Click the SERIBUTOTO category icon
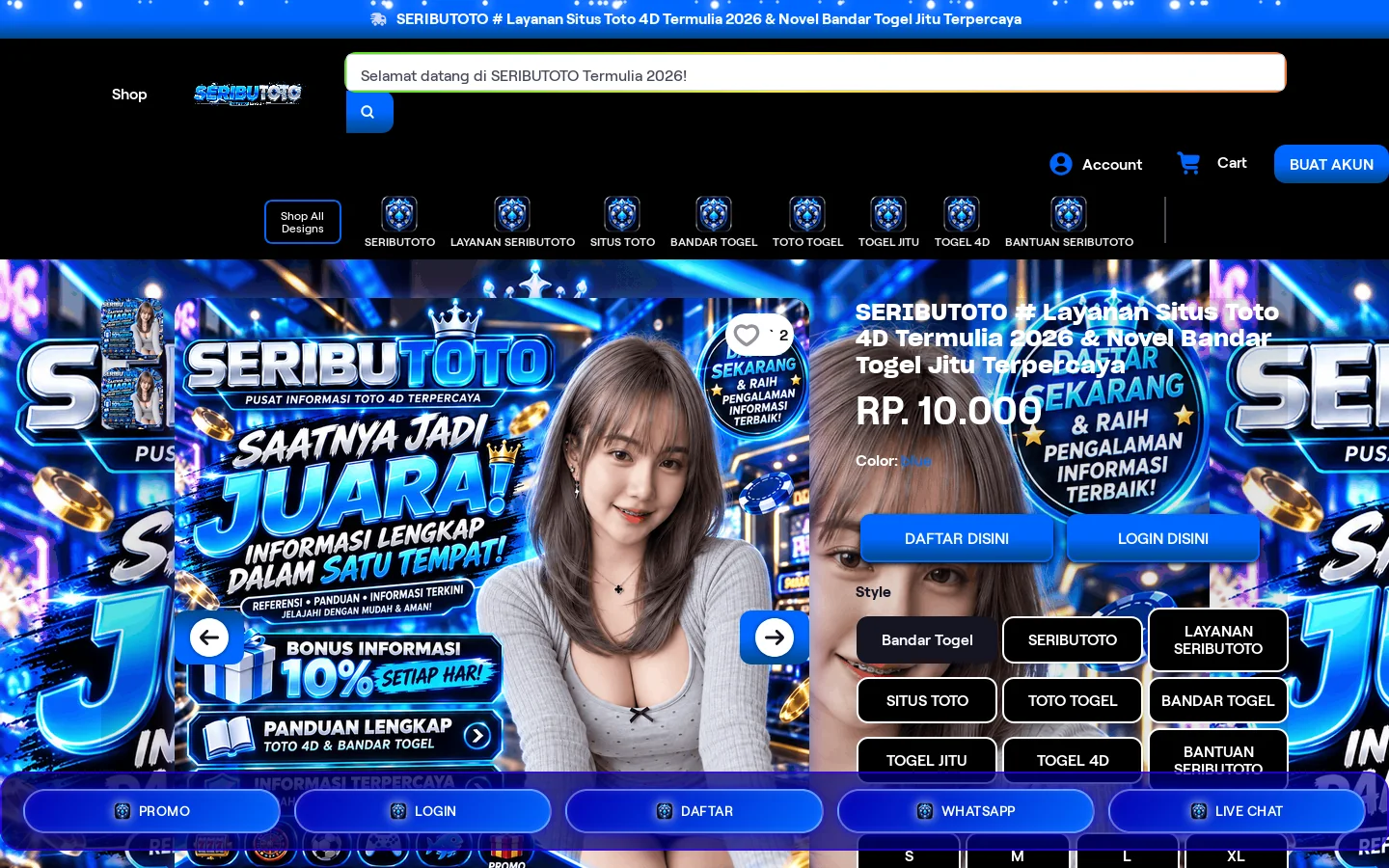The image size is (1389, 868). pyautogui.click(x=399, y=214)
